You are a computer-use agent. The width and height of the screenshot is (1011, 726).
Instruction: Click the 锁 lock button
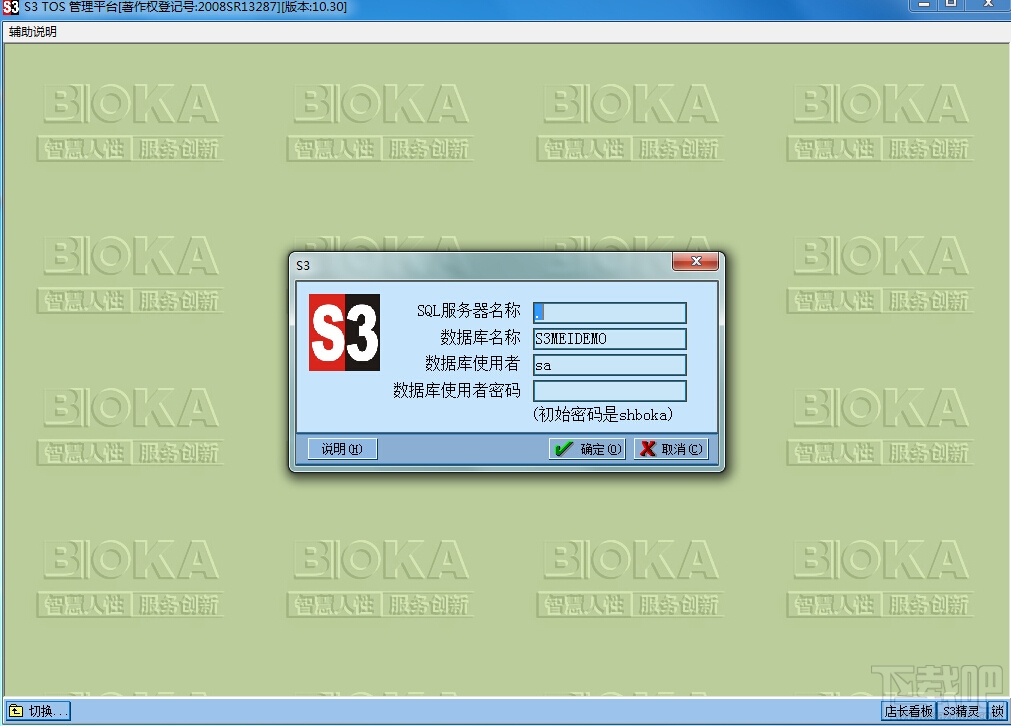click(997, 711)
